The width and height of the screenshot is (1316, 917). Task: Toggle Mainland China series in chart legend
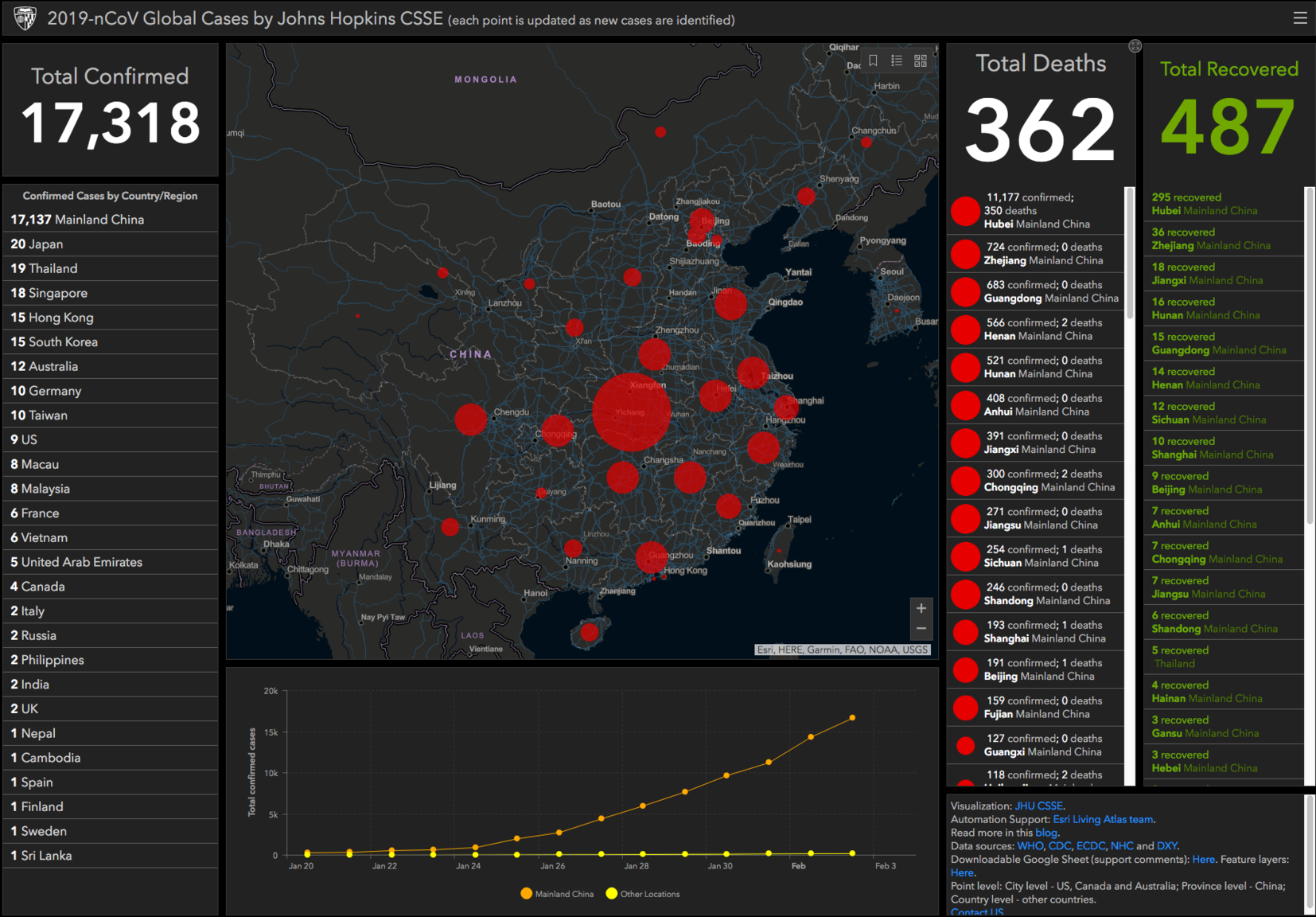point(557,894)
